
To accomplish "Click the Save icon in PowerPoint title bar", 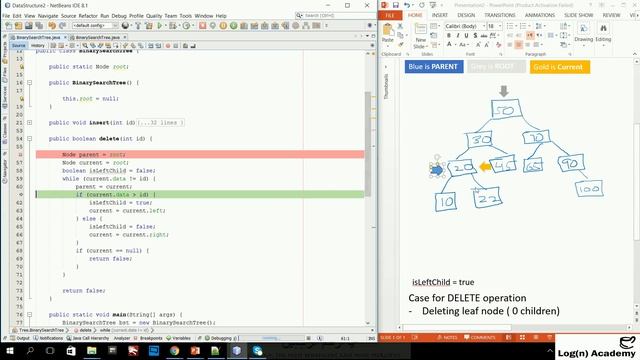I will (396, 5).
